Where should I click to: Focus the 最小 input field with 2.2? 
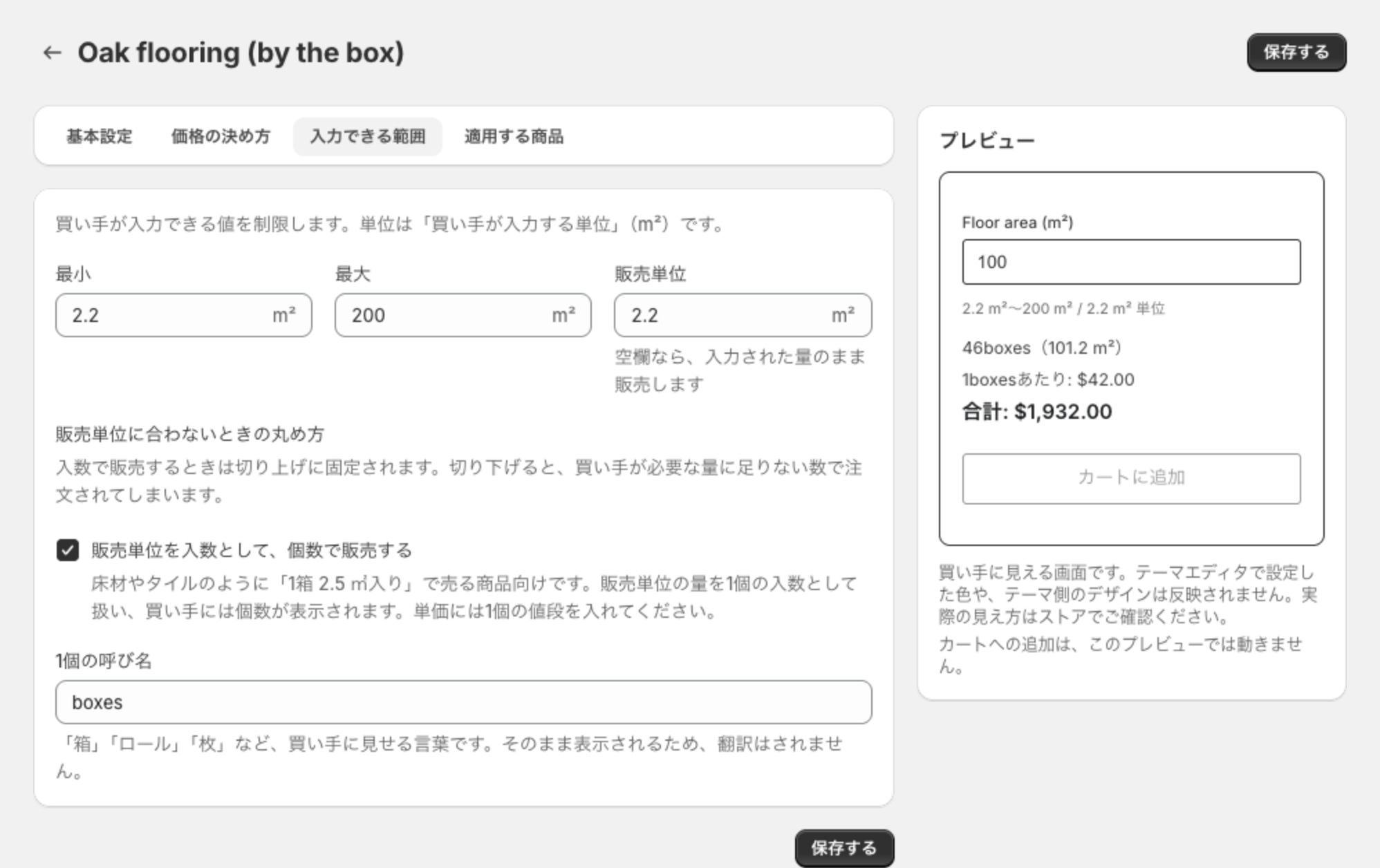pos(184,316)
